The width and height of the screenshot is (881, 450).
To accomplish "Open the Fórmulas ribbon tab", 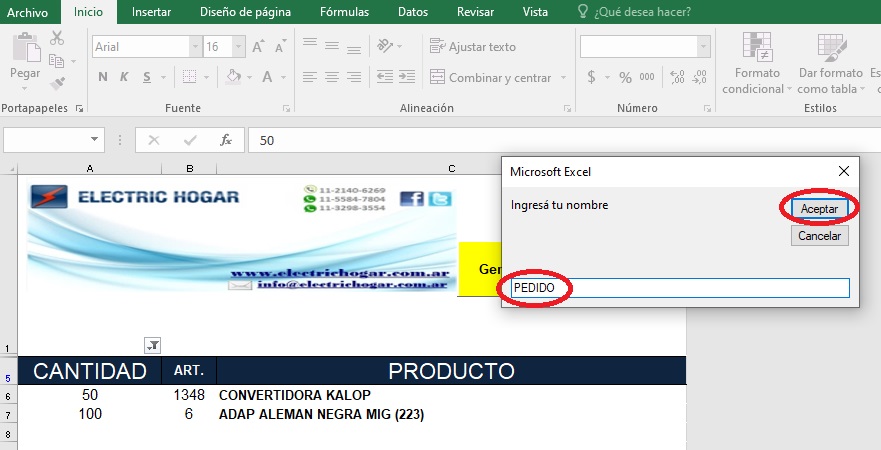I will [x=344, y=12].
